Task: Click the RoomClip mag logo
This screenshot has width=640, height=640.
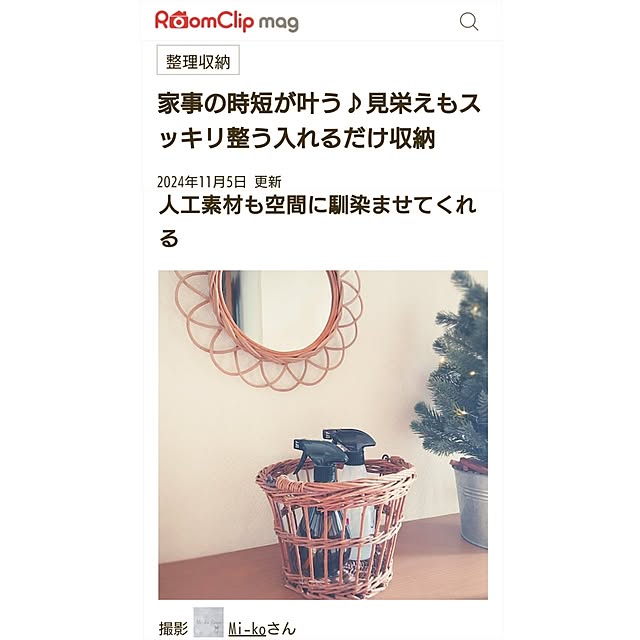Action: point(227,21)
